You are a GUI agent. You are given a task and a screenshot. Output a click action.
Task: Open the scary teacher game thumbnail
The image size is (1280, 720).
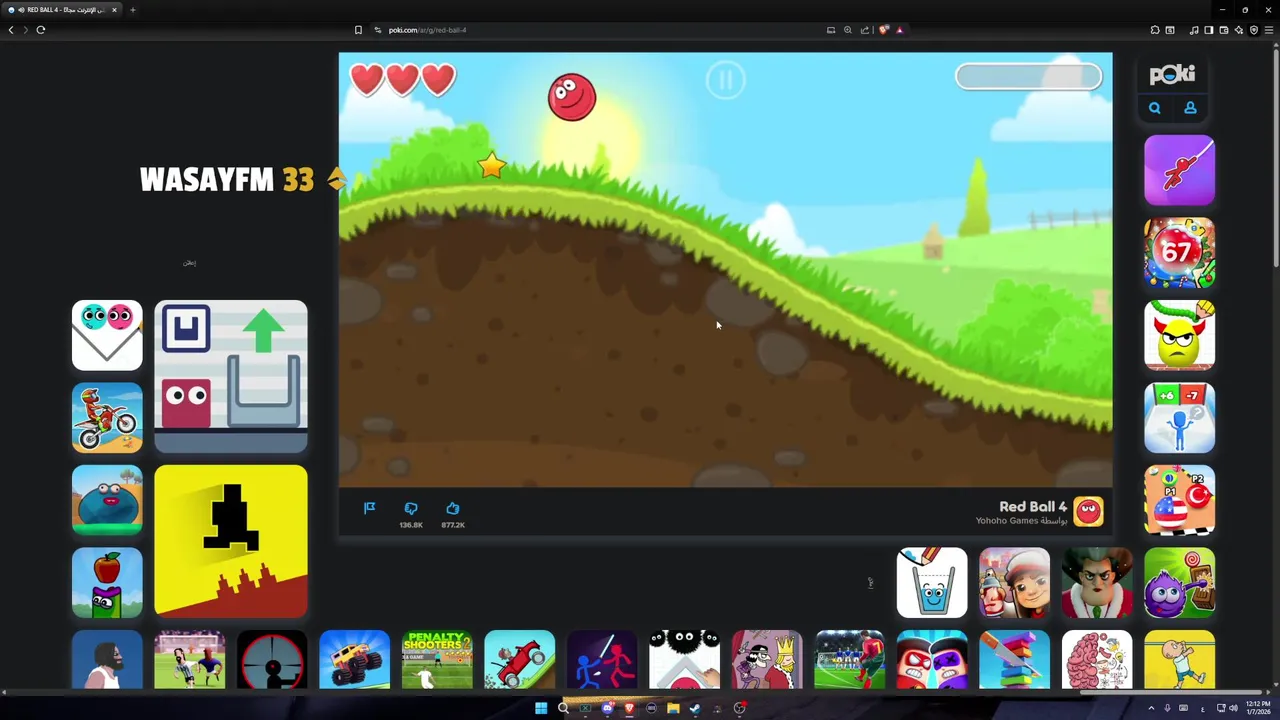1097,583
